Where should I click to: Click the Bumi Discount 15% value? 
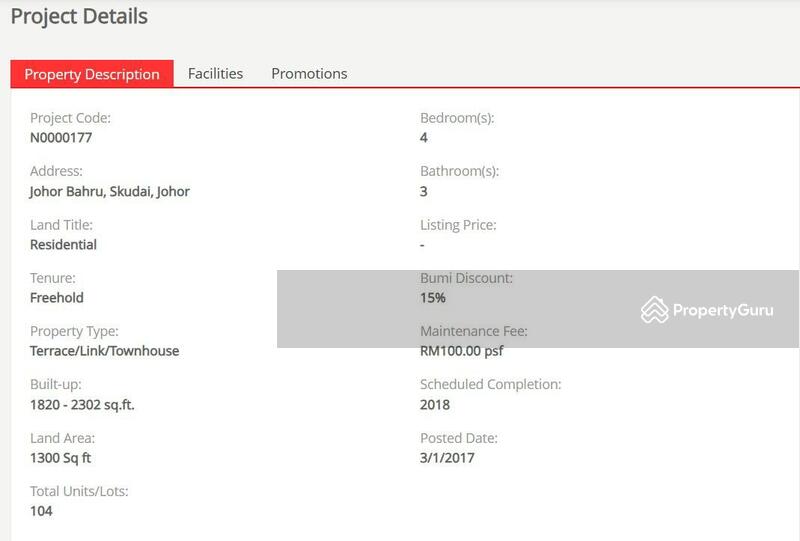tap(433, 298)
